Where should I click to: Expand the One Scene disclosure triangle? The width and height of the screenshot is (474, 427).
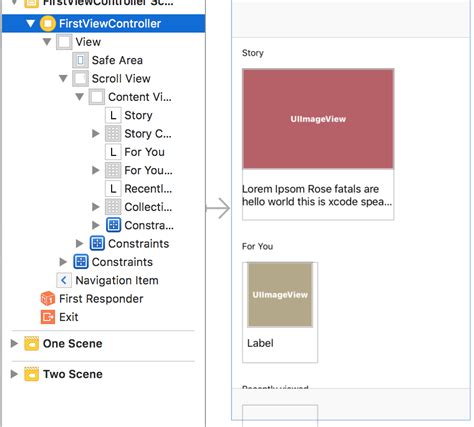[x=14, y=344]
